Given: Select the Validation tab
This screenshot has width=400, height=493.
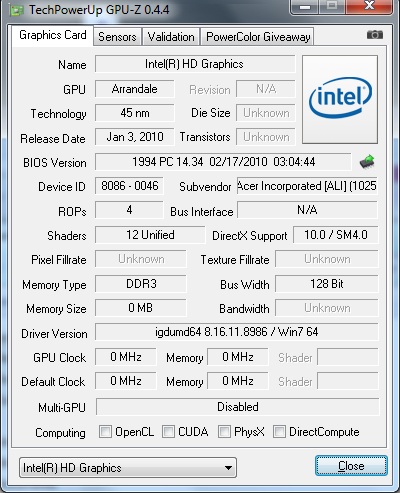Looking at the screenshot, I should [x=171, y=37].
